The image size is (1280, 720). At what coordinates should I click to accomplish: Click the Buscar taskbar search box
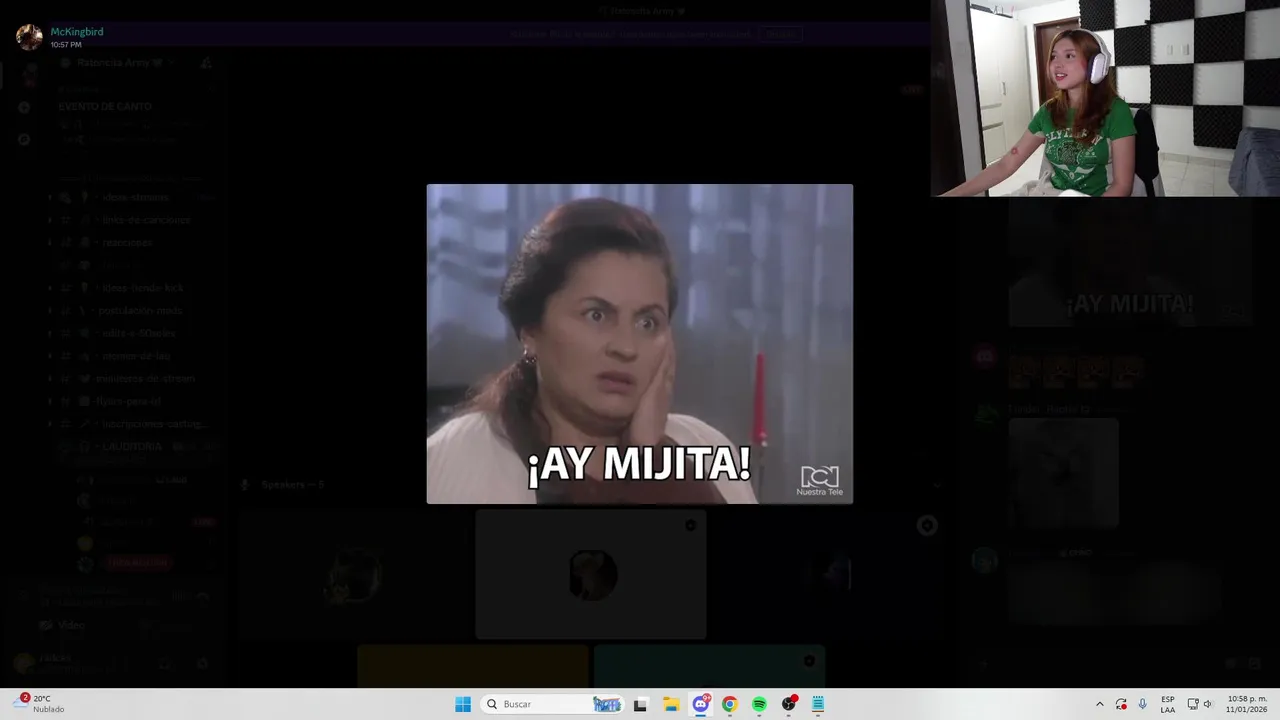[x=552, y=704]
